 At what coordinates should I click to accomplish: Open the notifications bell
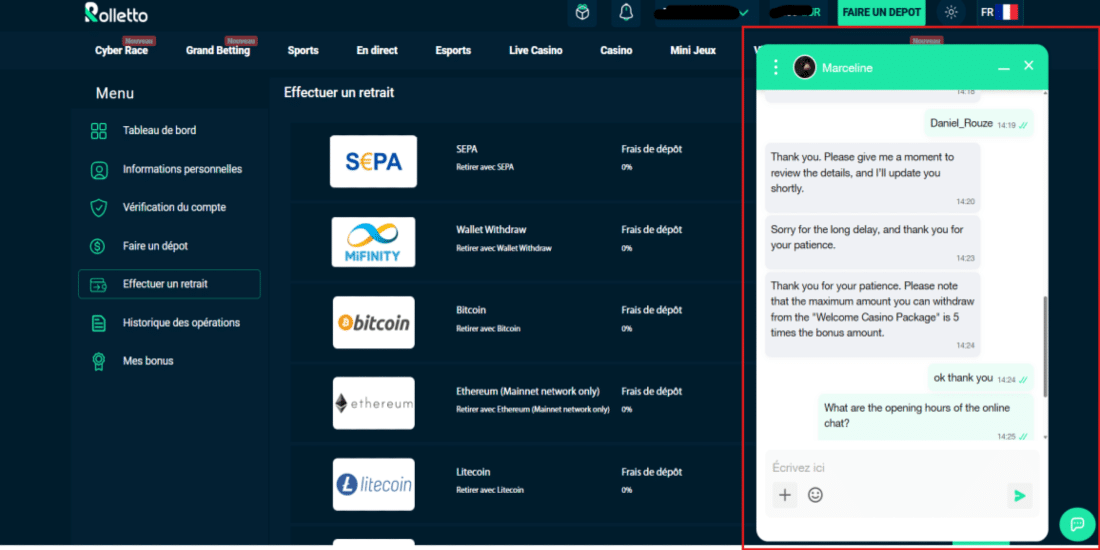pyautogui.click(x=626, y=13)
